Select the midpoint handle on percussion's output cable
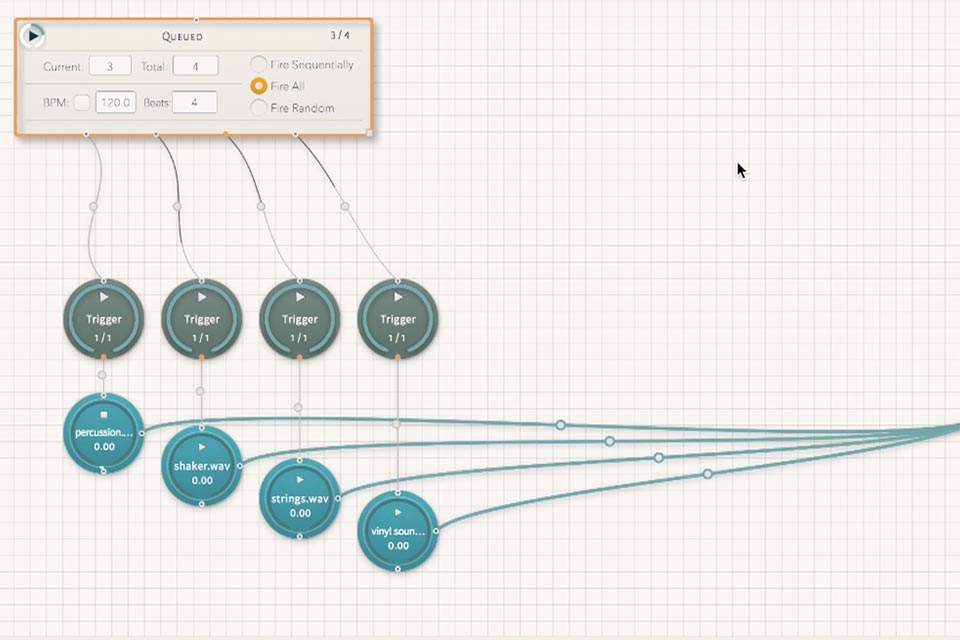 click(561, 425)
